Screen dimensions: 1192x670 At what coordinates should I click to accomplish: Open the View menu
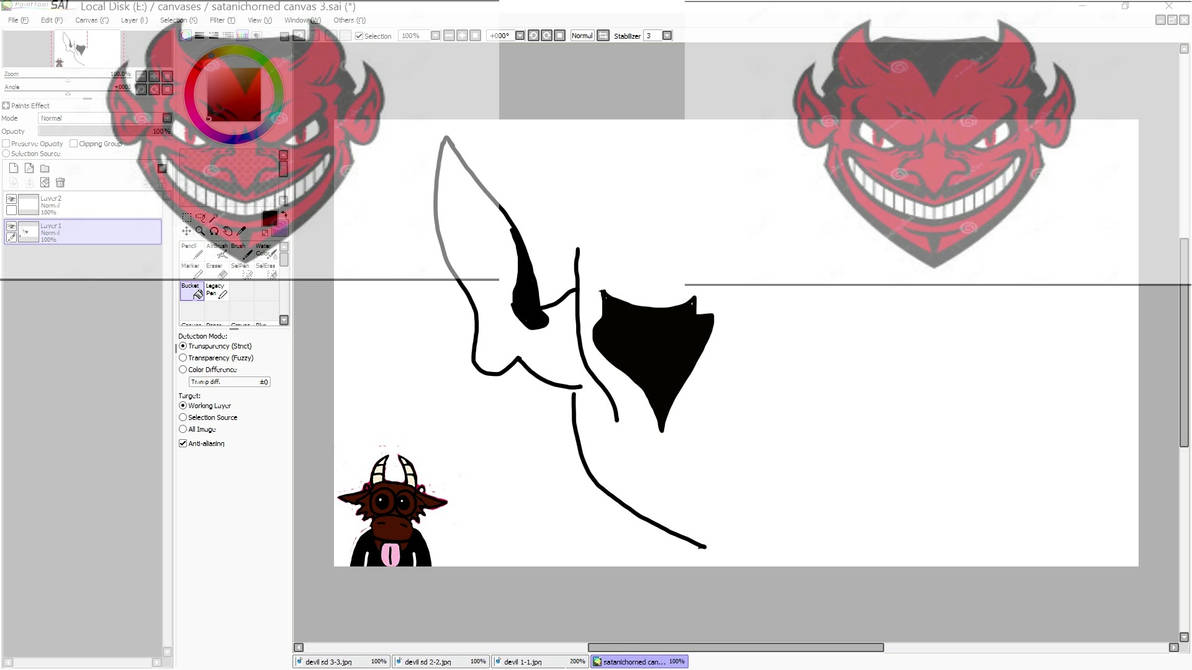coord(259,21)
